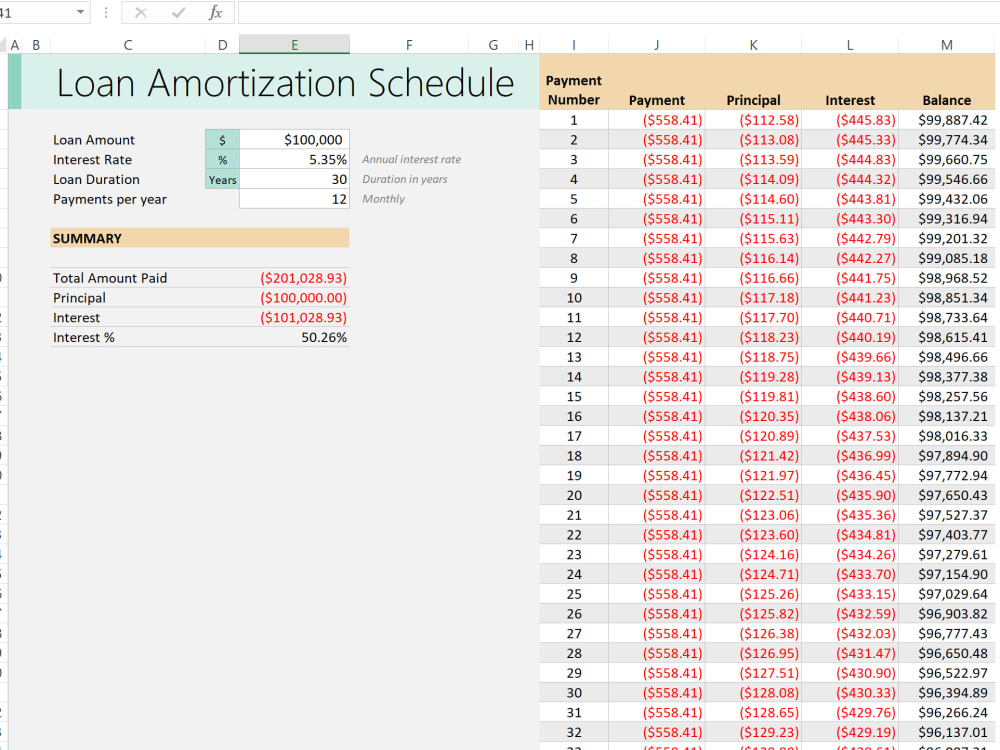Select column M header
Screen dimensions: 1000x750
click(946, 45)
